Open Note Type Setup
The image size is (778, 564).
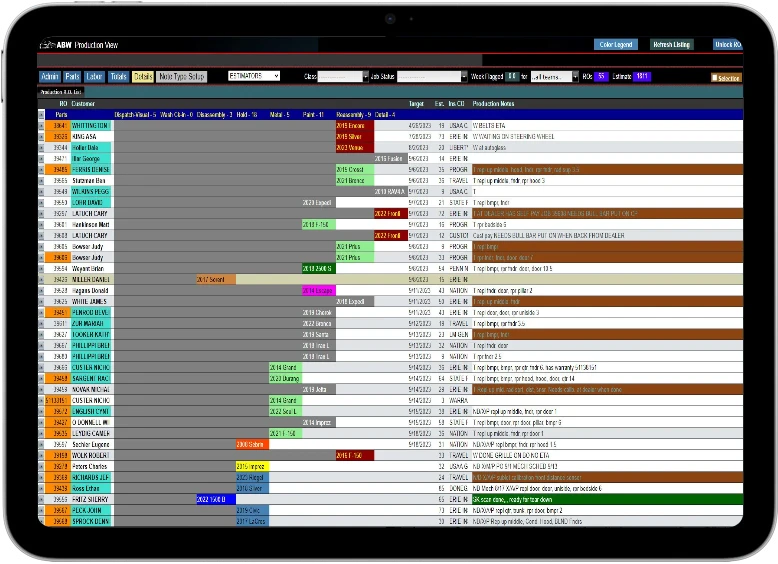point(182,76)
